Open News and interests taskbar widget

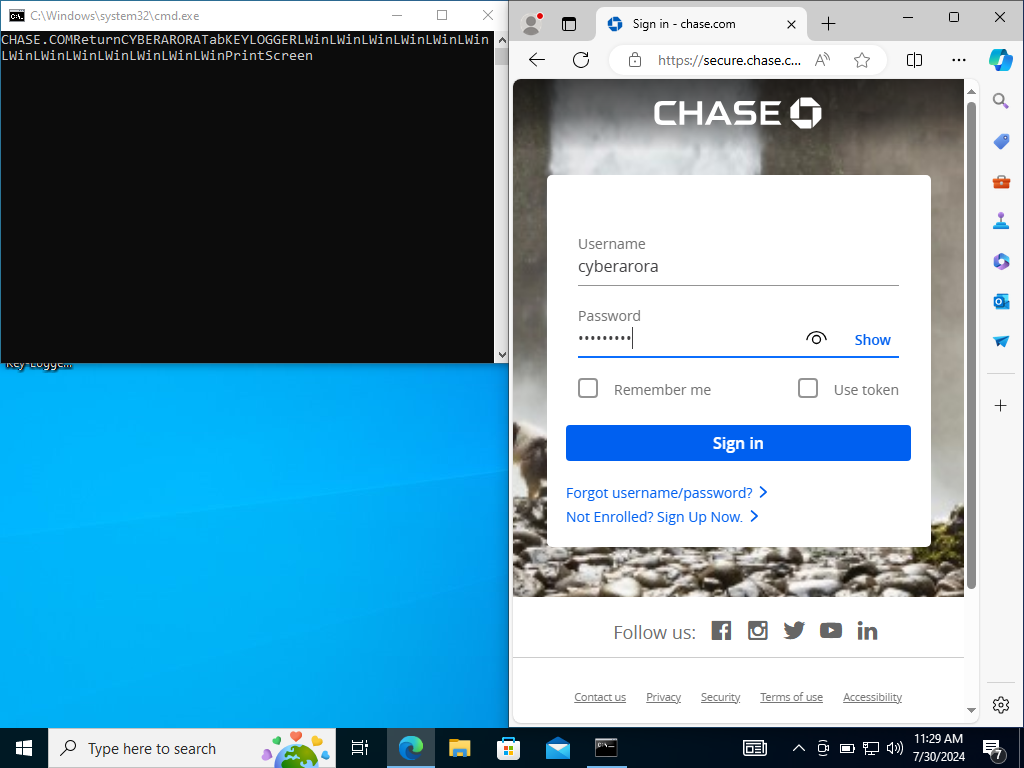tap(755, 748)
